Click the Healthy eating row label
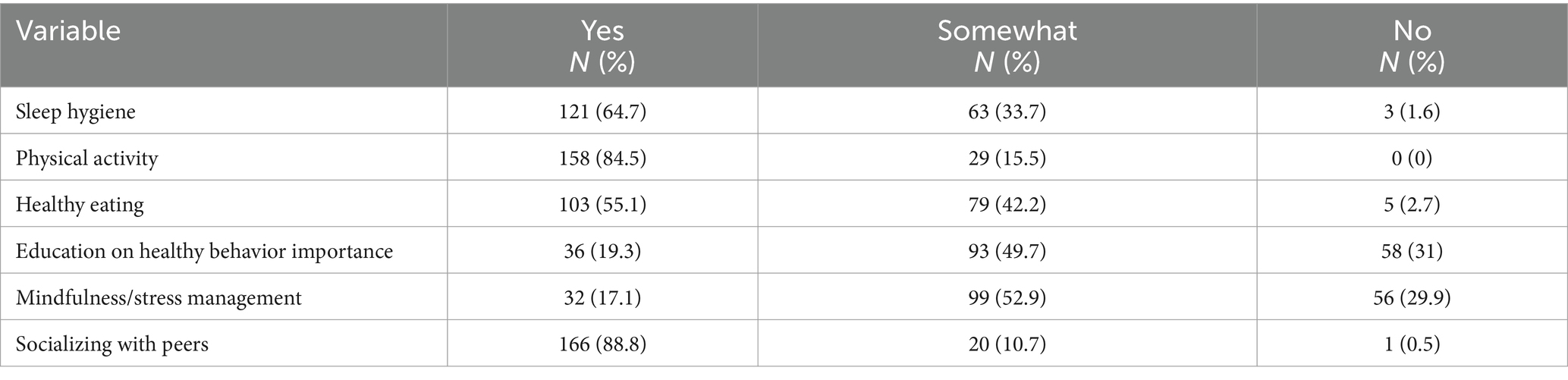1568x380 pixels. (80, 205)
